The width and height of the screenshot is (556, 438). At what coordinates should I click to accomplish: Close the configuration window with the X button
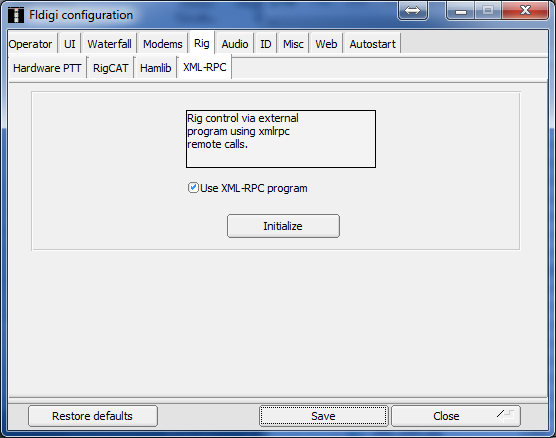pos(525,10)
